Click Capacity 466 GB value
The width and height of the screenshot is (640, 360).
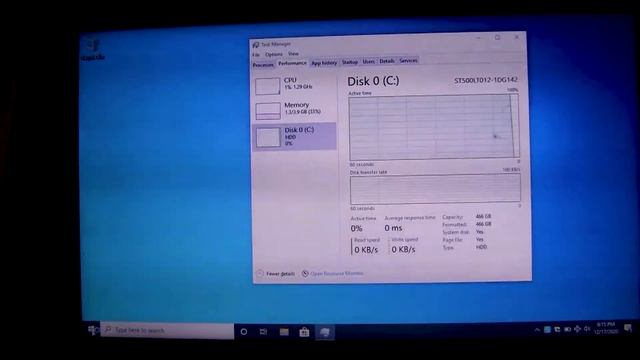(483, 216)
